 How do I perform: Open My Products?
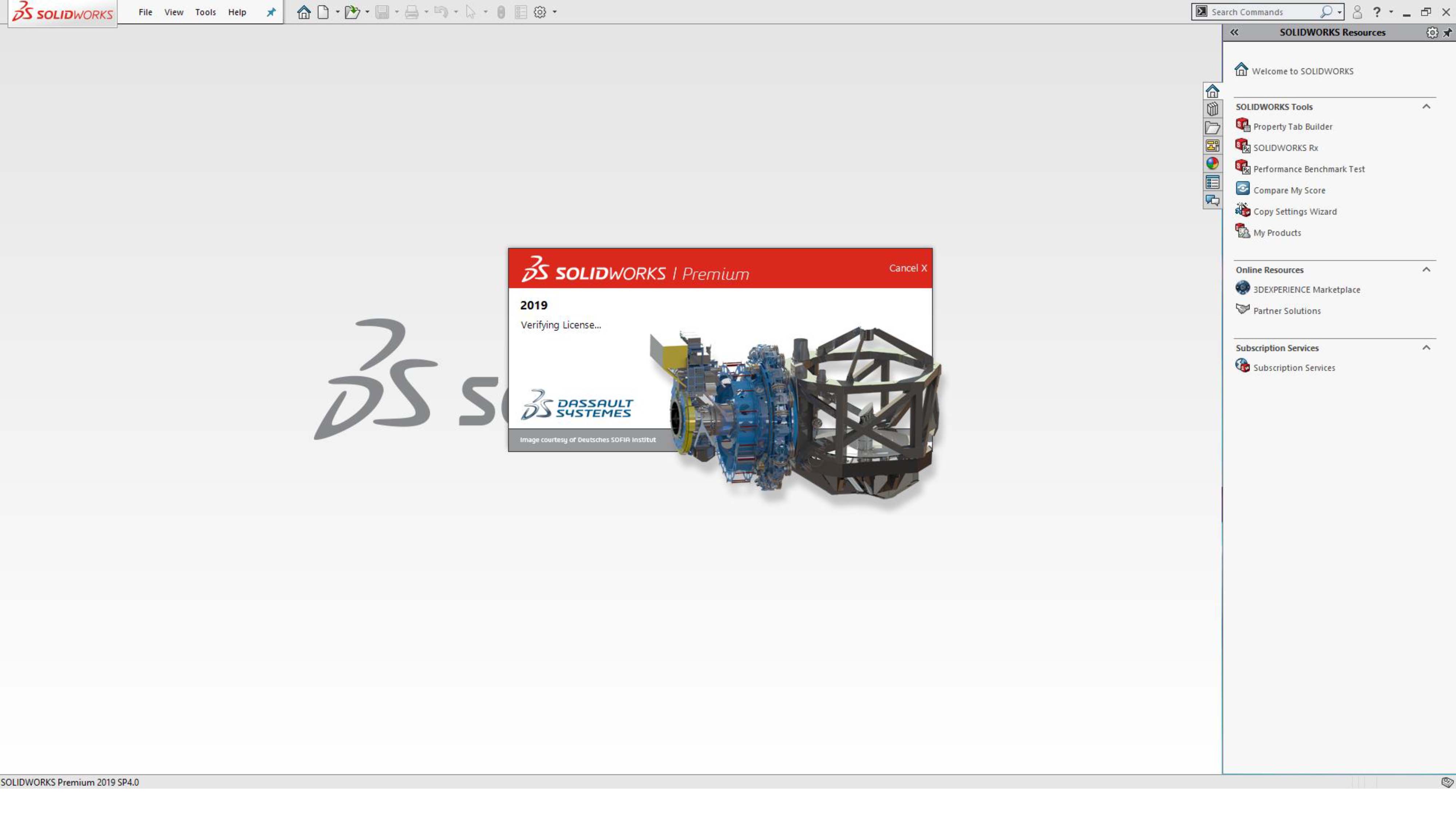point(1268,232)
